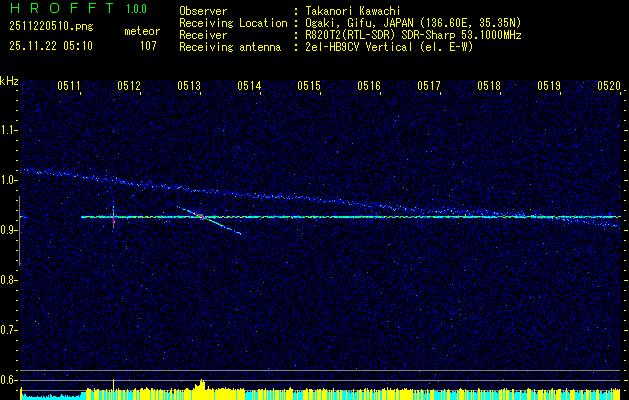Jump to the 0515 time marker
This screenshot has width=629, height=400.
coord(309,87)
